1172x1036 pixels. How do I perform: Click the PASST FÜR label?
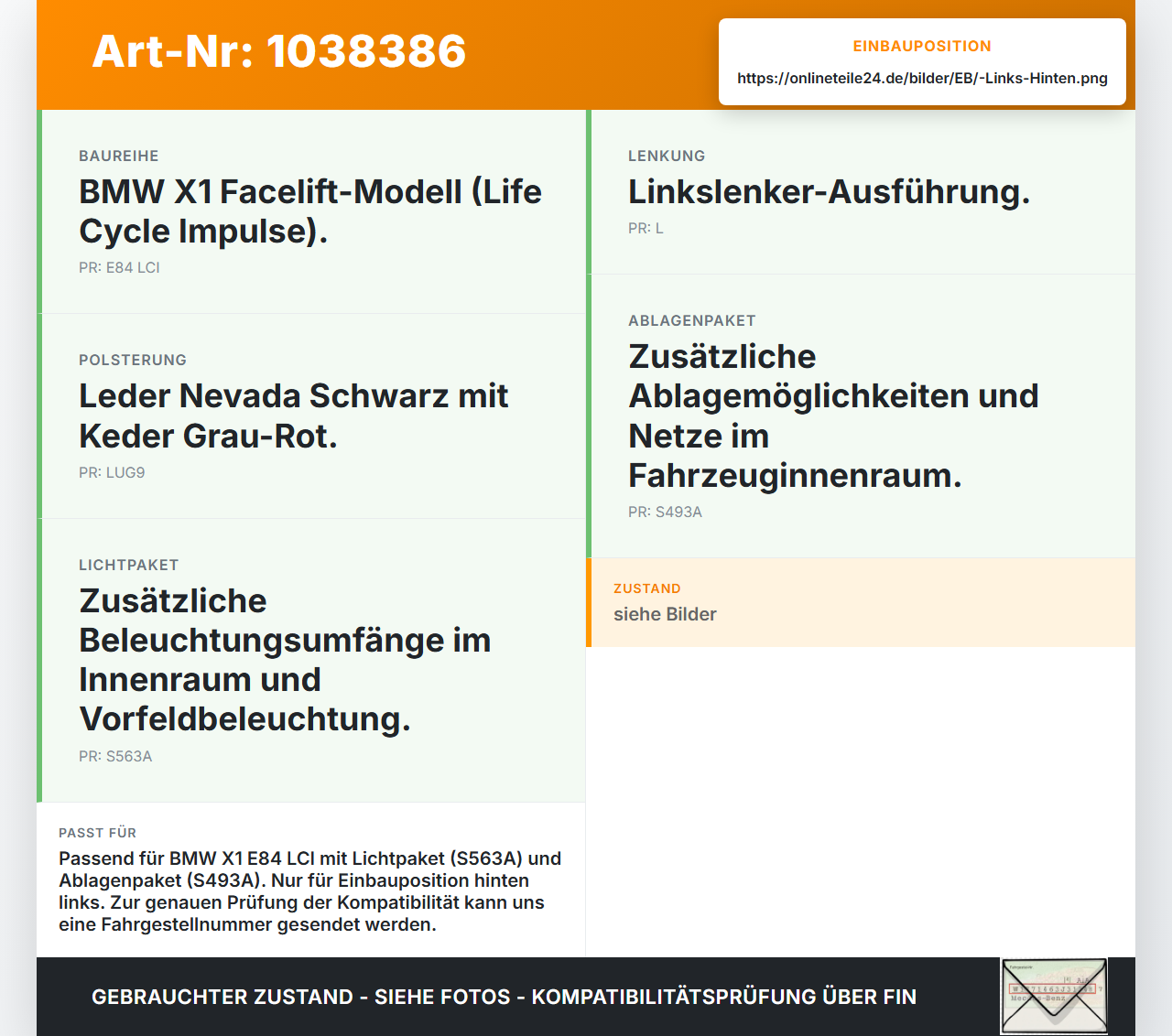(x=97, y=833)
